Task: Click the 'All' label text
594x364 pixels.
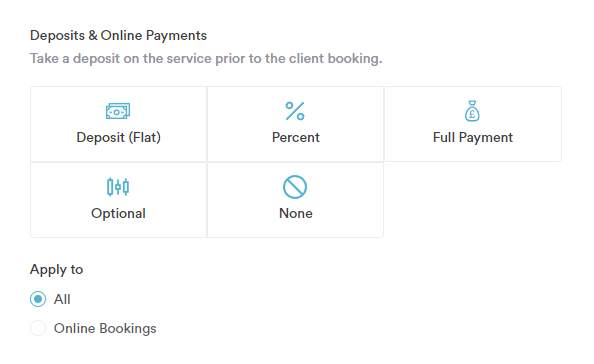Action: [x=62, y=299]
